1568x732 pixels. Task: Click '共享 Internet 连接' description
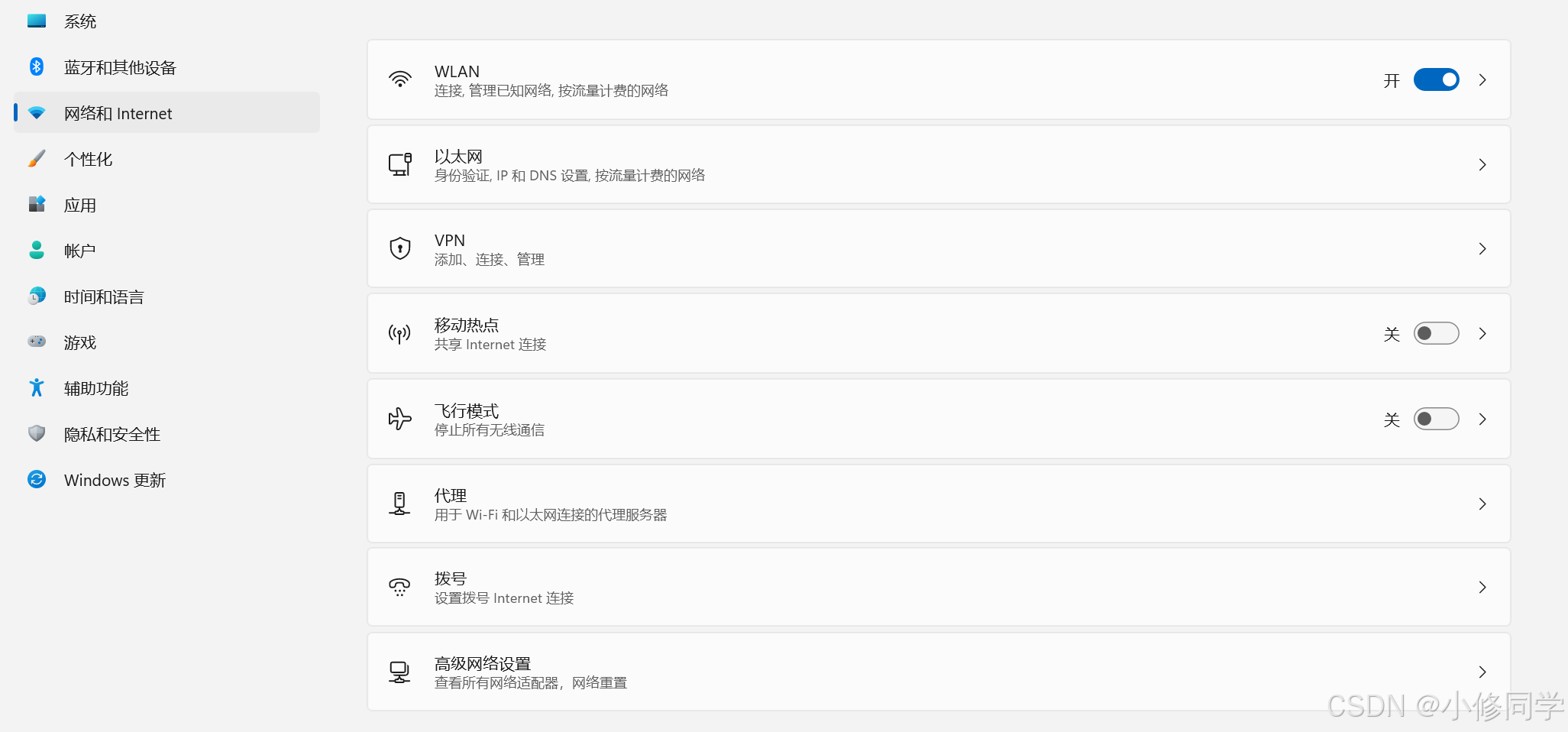(490, 344)
